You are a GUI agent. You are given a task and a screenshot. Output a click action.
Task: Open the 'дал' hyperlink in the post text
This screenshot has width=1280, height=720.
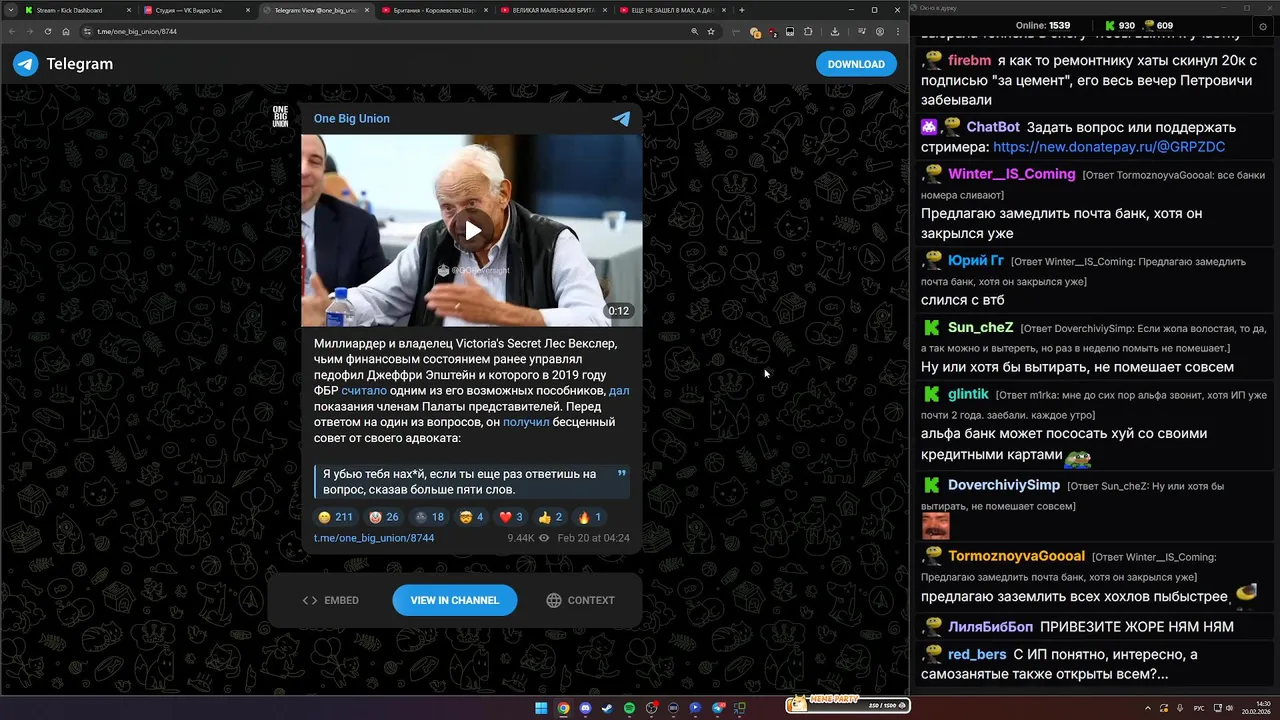[619, 390]
